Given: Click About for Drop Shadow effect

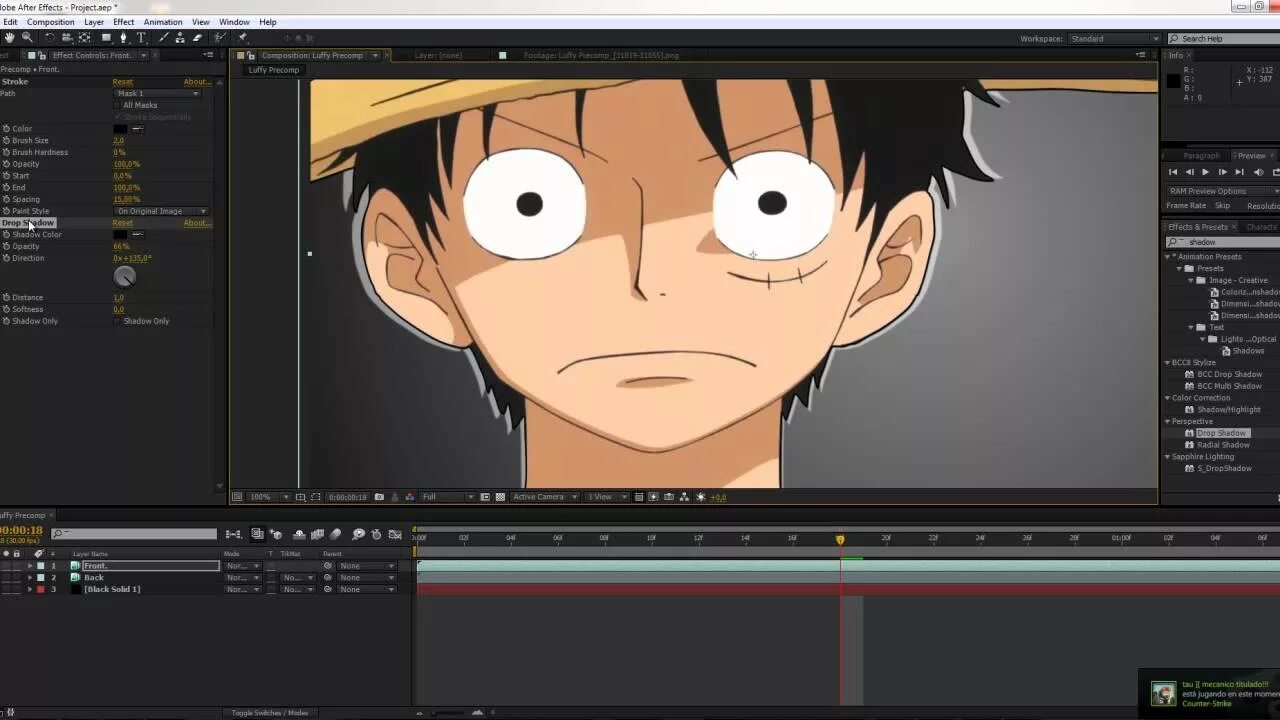Looking at the screenshot, I should click(197, 223).
